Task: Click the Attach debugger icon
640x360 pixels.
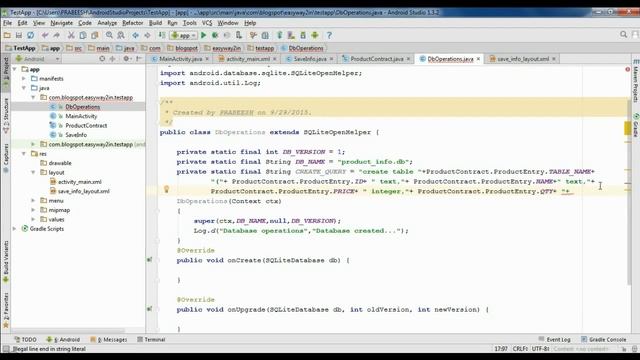Action: click(x=238, y=36)
